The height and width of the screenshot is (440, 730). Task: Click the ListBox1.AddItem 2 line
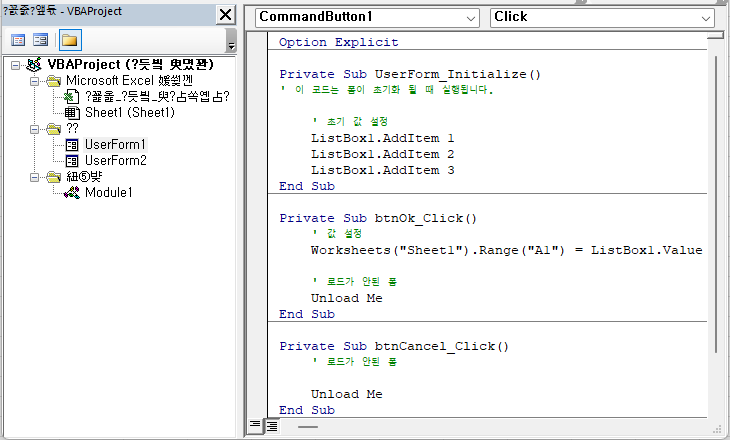[x=382, y=154]
